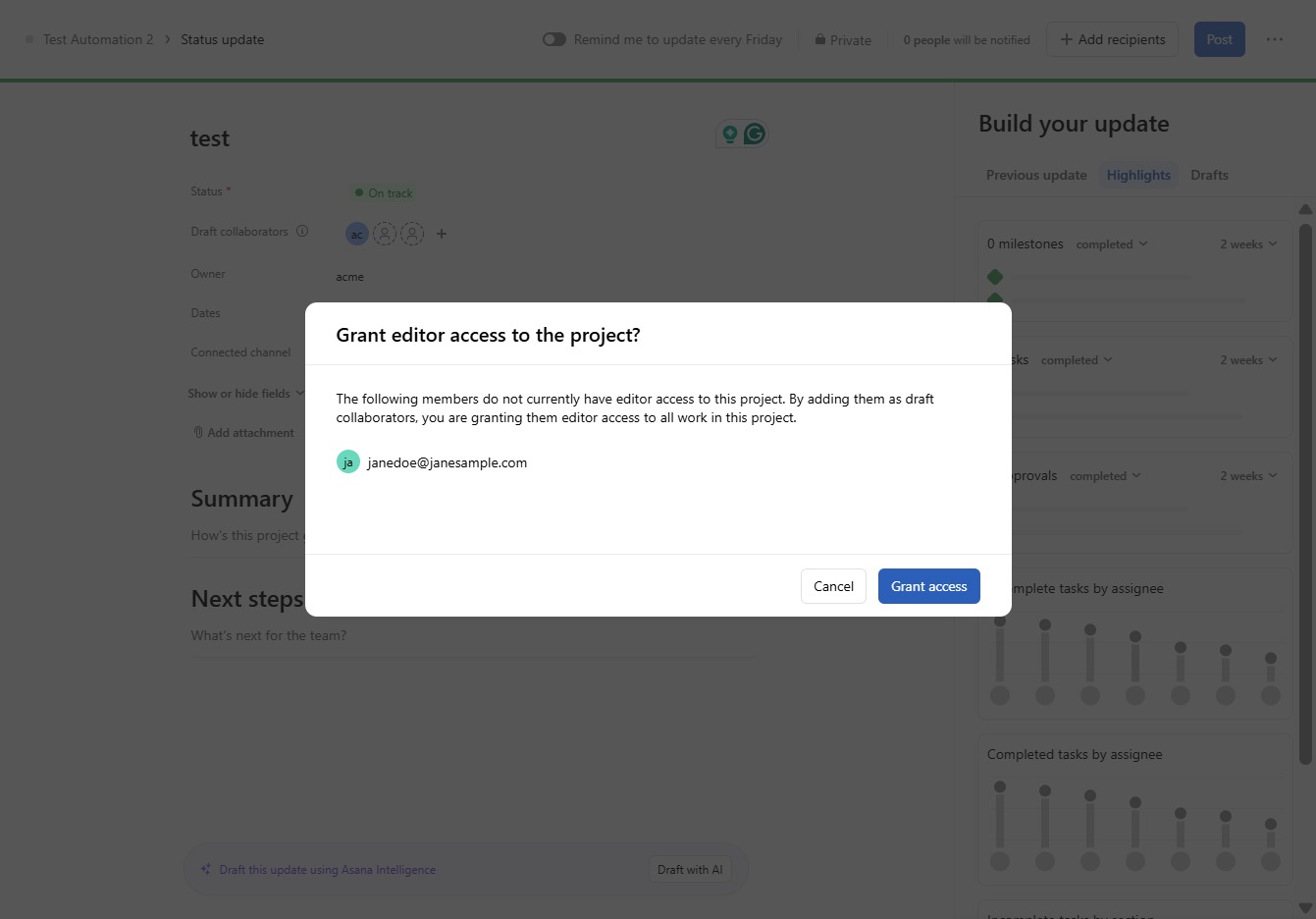Viewport: 1316px width, 919px height.
Task: Click the Grammarly G icon
Action: click(x=754, y=134)
